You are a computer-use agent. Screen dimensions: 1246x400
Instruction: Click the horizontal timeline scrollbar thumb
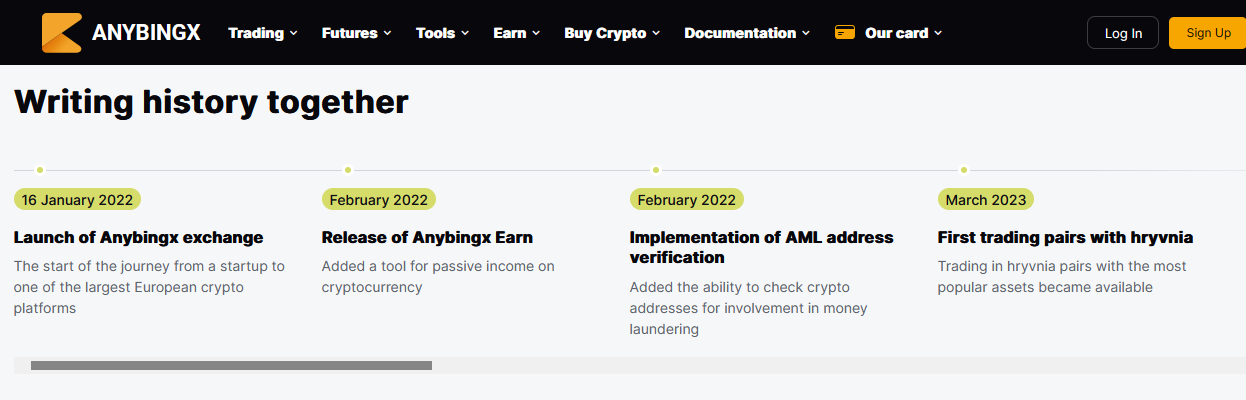(x=231, y=366)
